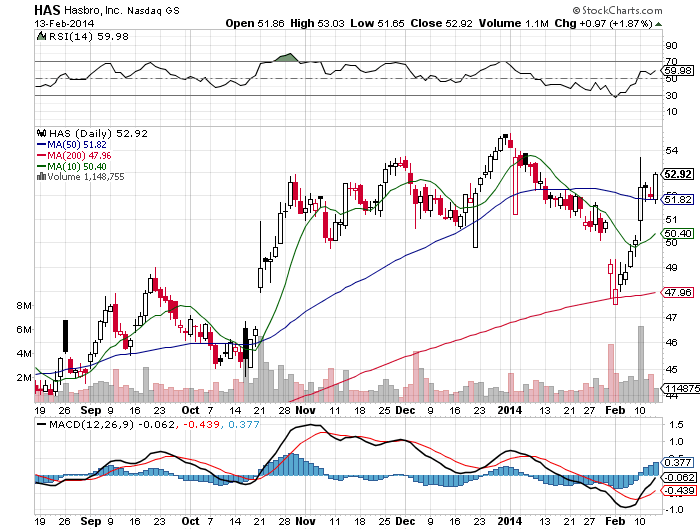Click the 54 price axis label
This screenshot has height=530, width=700.
coord(671,150)
